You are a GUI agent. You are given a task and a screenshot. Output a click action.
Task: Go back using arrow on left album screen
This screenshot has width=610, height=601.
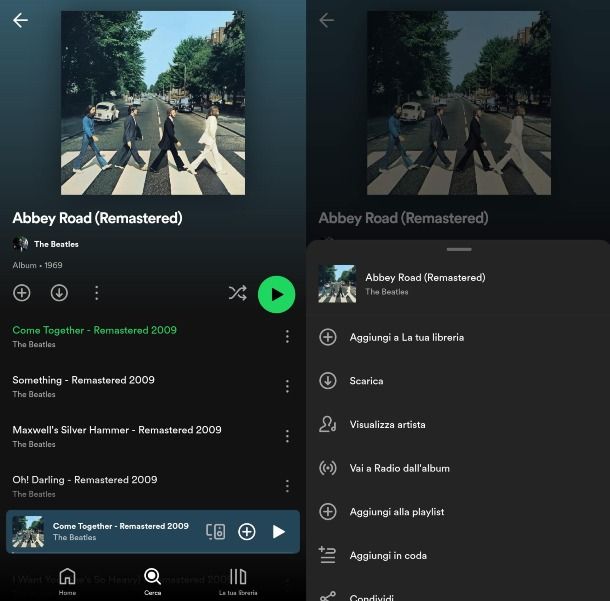click(20, 20)
